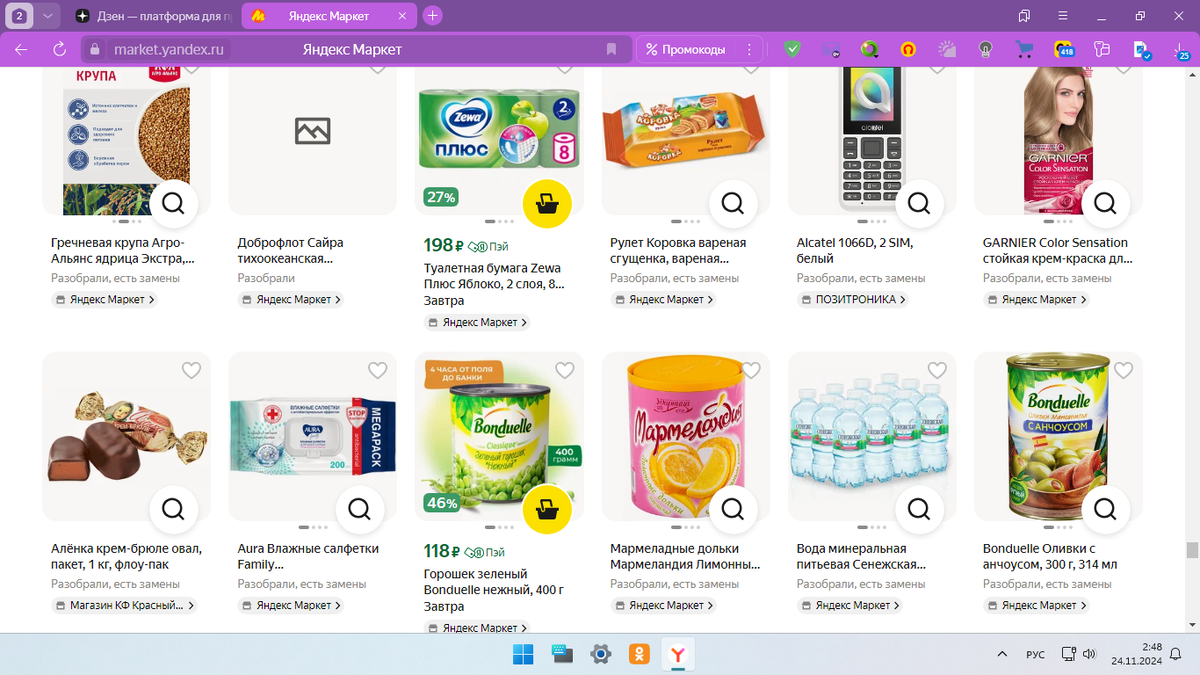The image size is (1200, 675).
Task: Open Яндекс Маркет seller under Добрoфлот Сайра
Action: click(x=291, y=299)
